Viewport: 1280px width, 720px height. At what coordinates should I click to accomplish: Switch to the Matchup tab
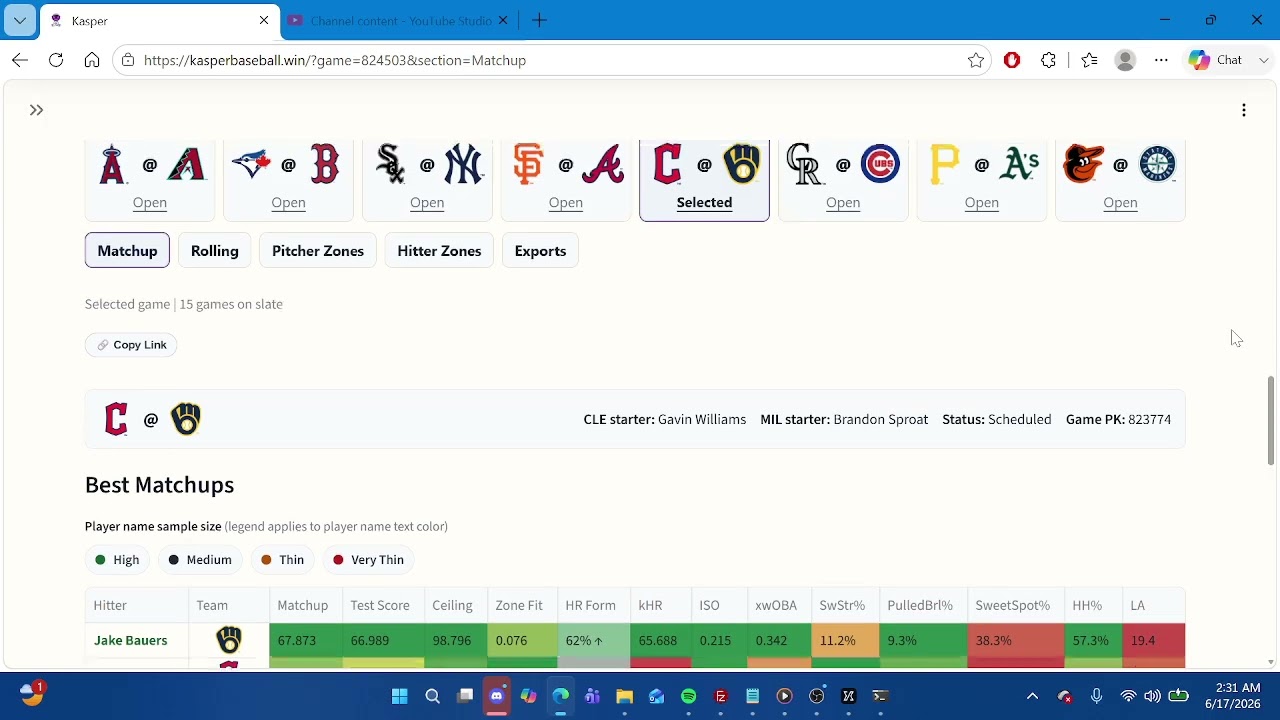[x=127, y=251]
